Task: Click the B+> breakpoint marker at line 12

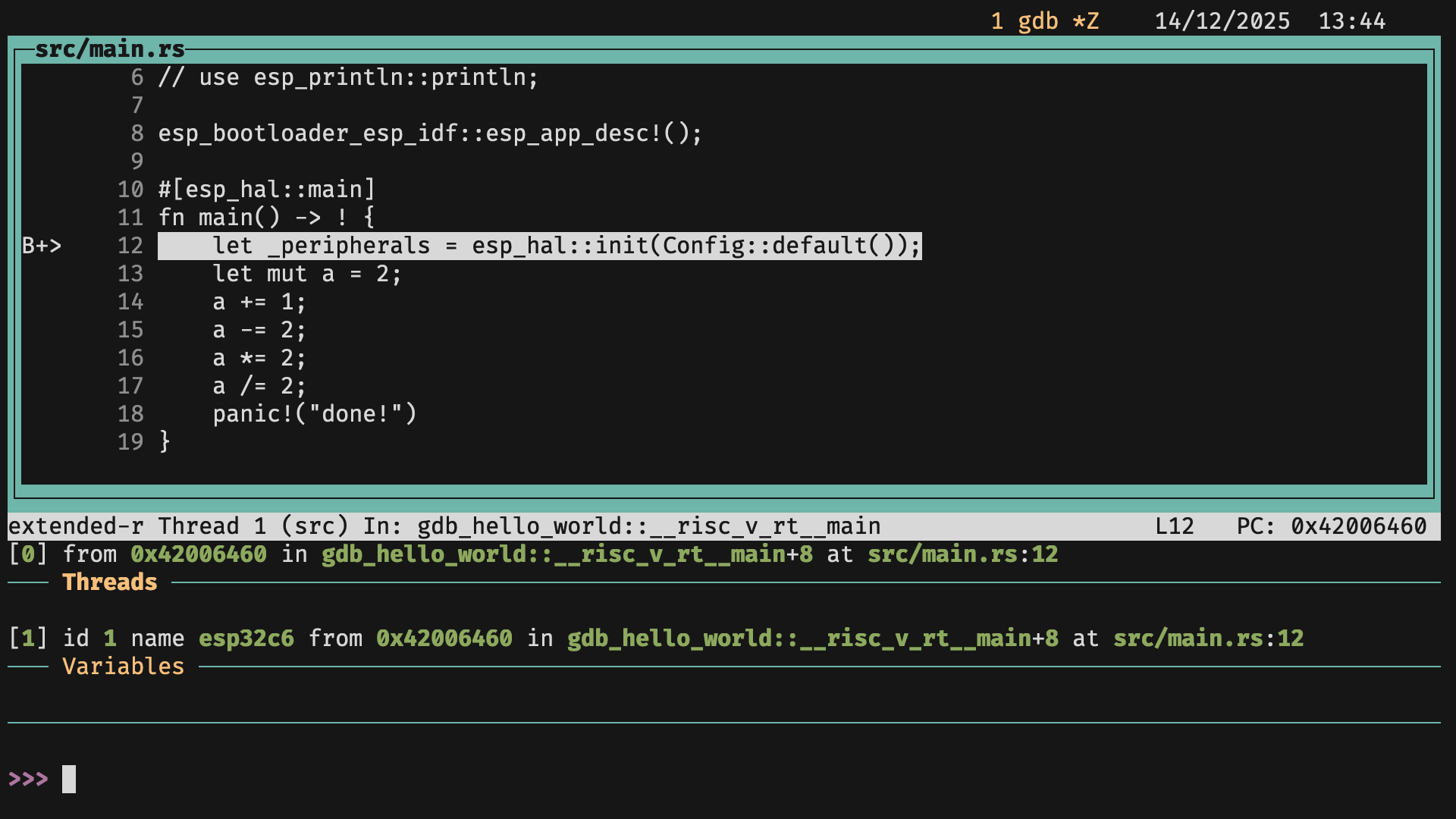Action: (42, 246)
